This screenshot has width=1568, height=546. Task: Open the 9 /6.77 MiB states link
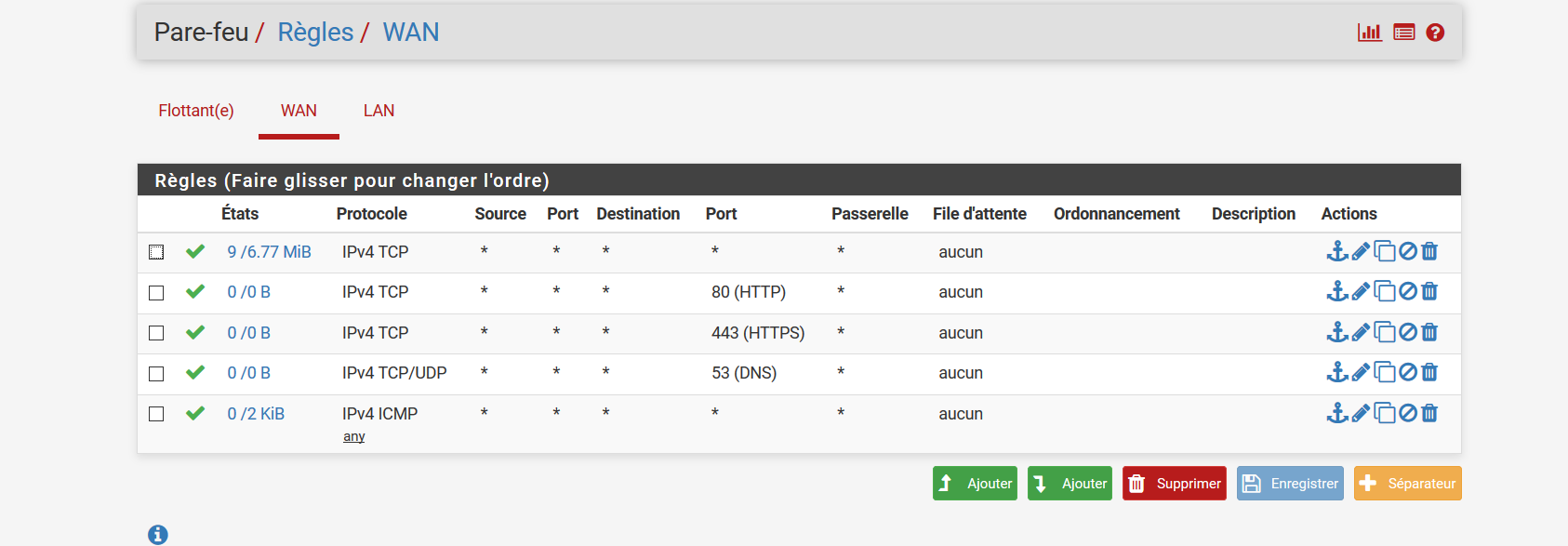point(269,252)
